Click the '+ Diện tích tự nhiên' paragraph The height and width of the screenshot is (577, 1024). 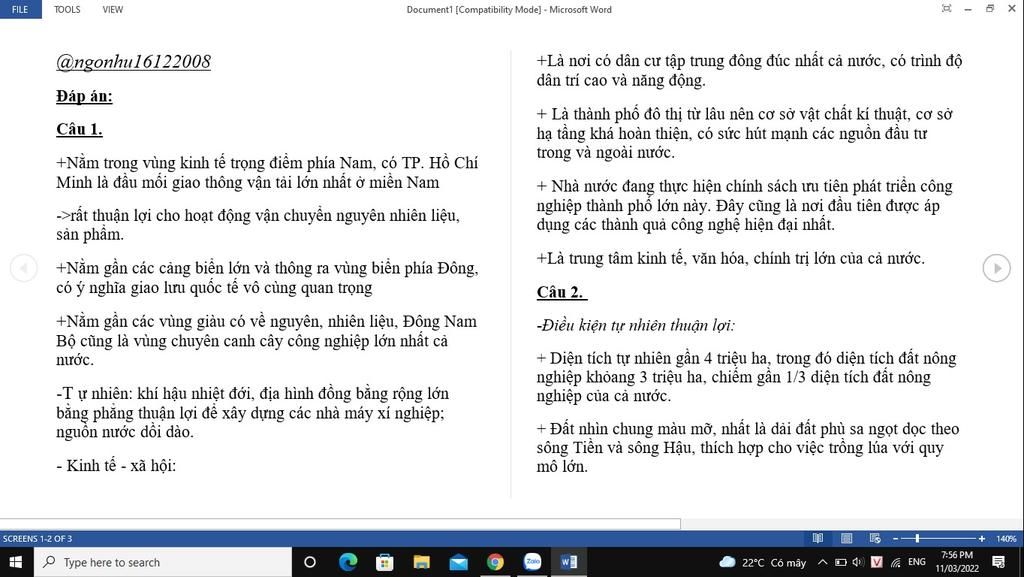pyautogui.click(x=746, y=377)
